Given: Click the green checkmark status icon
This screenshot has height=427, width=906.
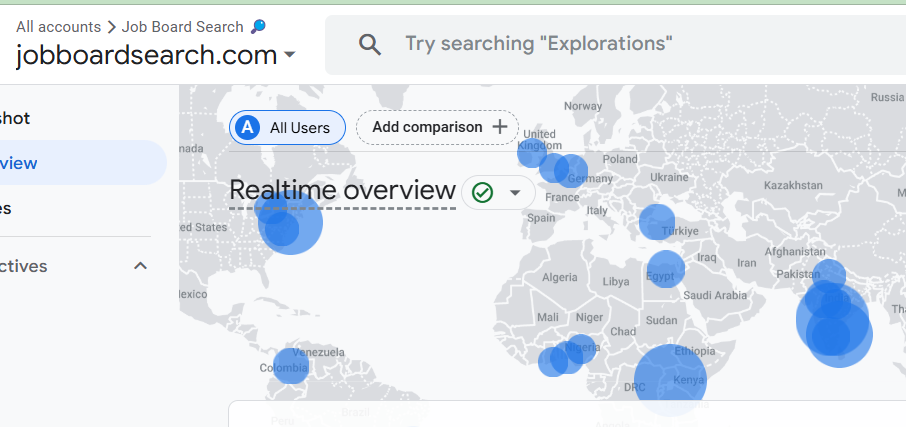Looking at the screenshot, I should [x=482, y=192].
